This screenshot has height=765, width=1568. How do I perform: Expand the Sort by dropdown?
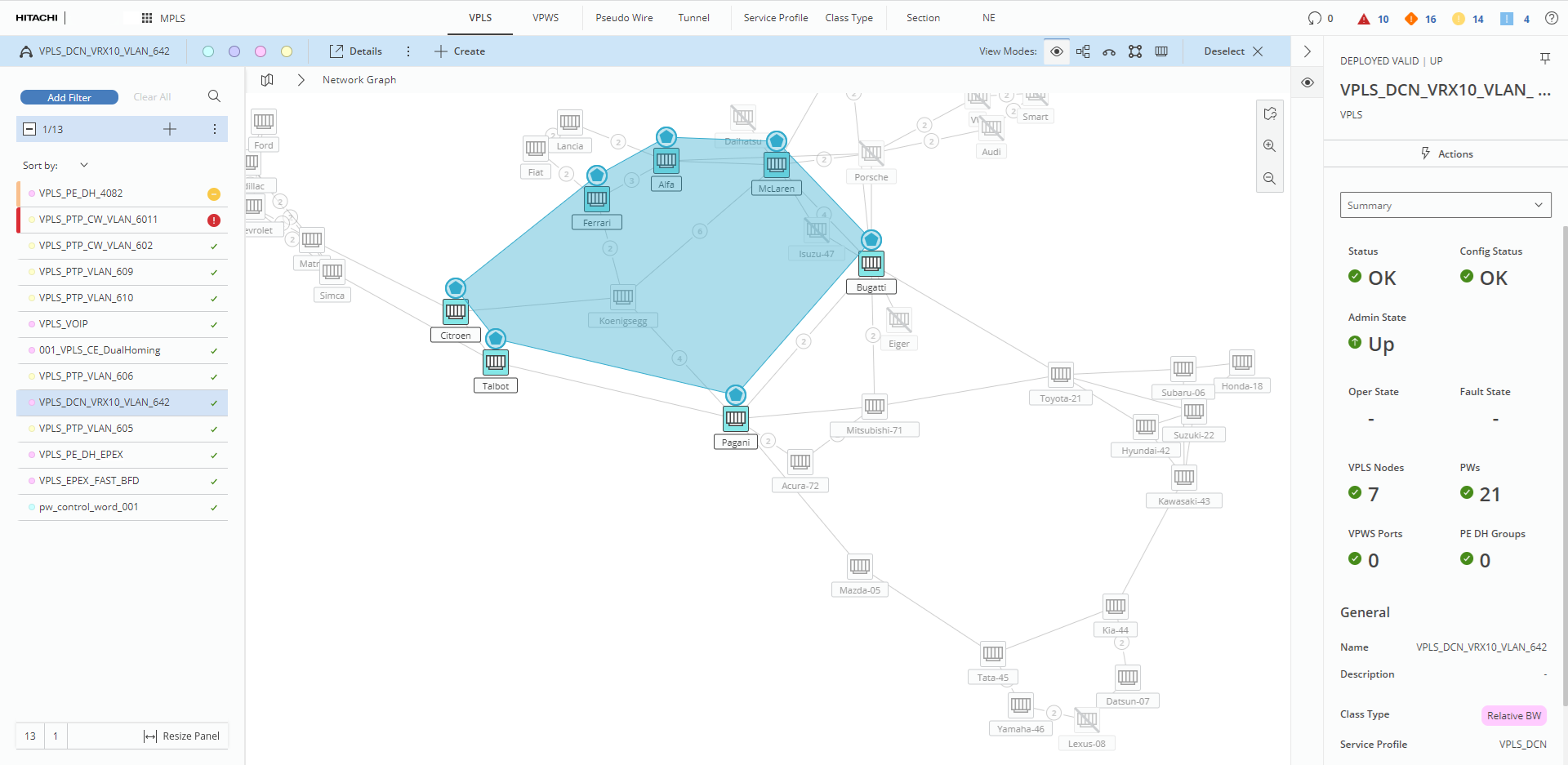click(x=83, y=165)
